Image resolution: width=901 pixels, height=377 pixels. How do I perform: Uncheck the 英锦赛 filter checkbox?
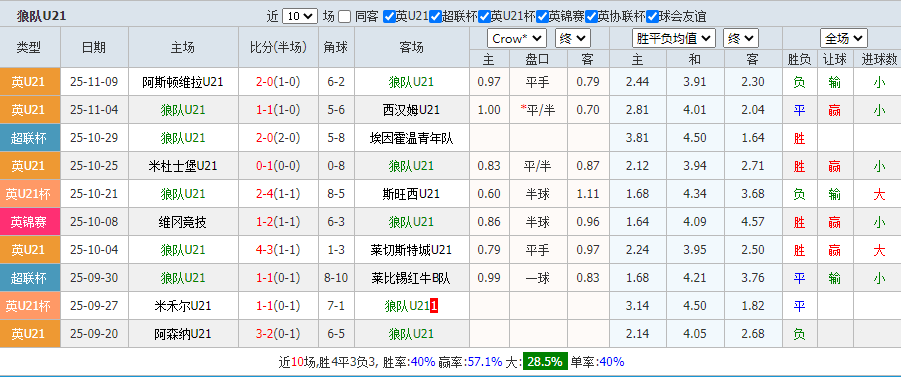542,17
